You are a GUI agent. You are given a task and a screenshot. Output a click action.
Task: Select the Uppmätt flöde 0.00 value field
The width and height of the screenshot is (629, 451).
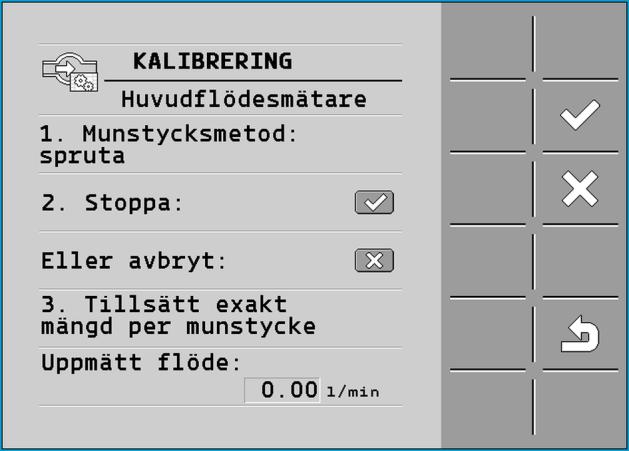[282, 390]
